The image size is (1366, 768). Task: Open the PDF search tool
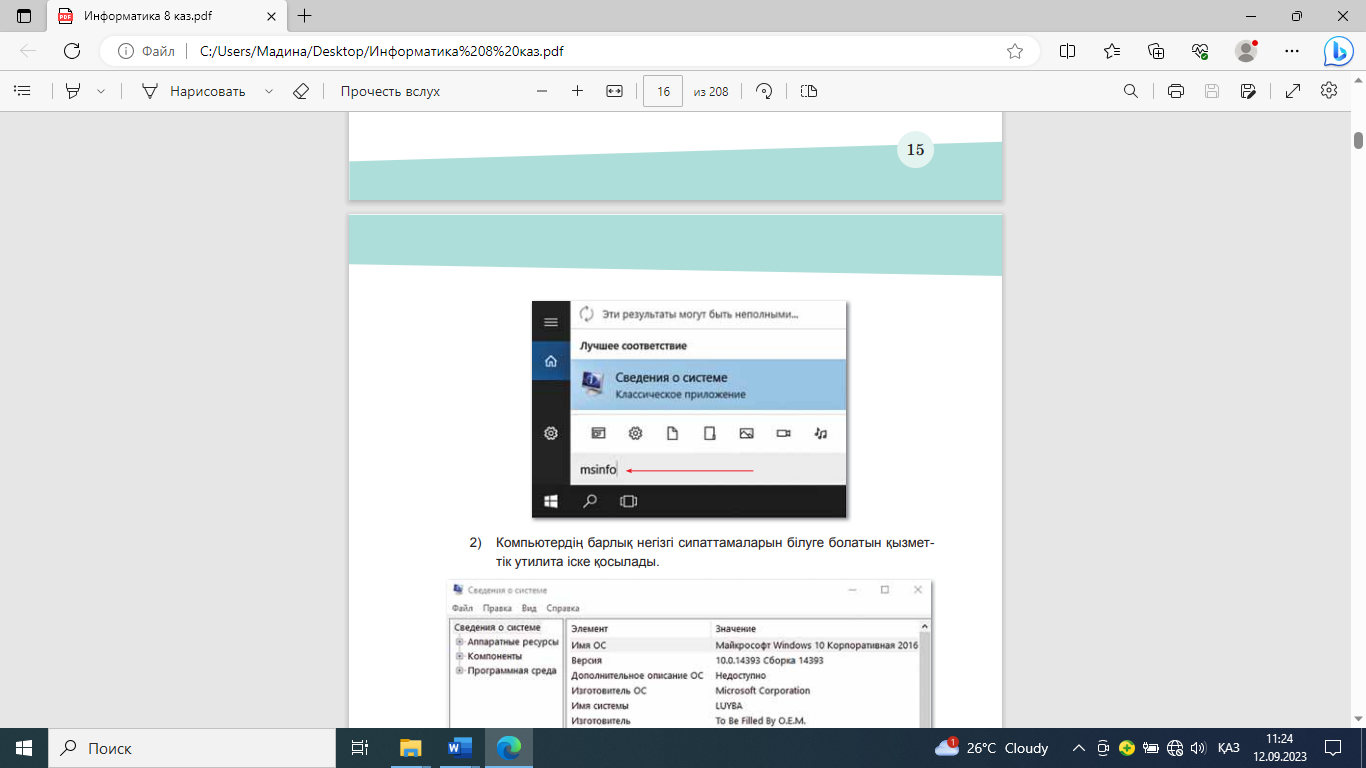pos(1131,91)
